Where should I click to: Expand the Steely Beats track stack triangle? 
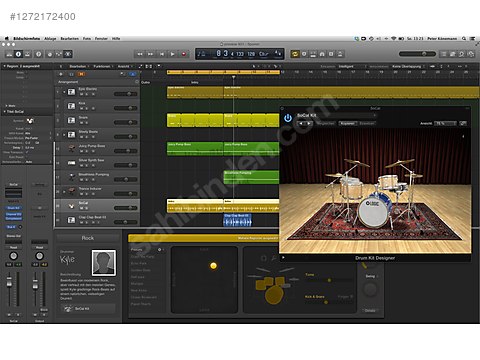(x=64, y=135)
